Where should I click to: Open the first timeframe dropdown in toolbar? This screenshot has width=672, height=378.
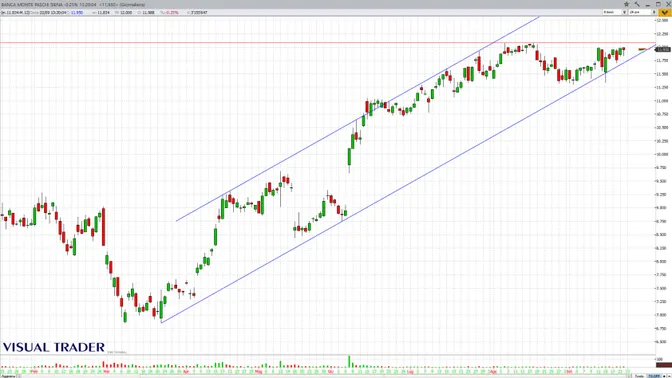(615, 12)
